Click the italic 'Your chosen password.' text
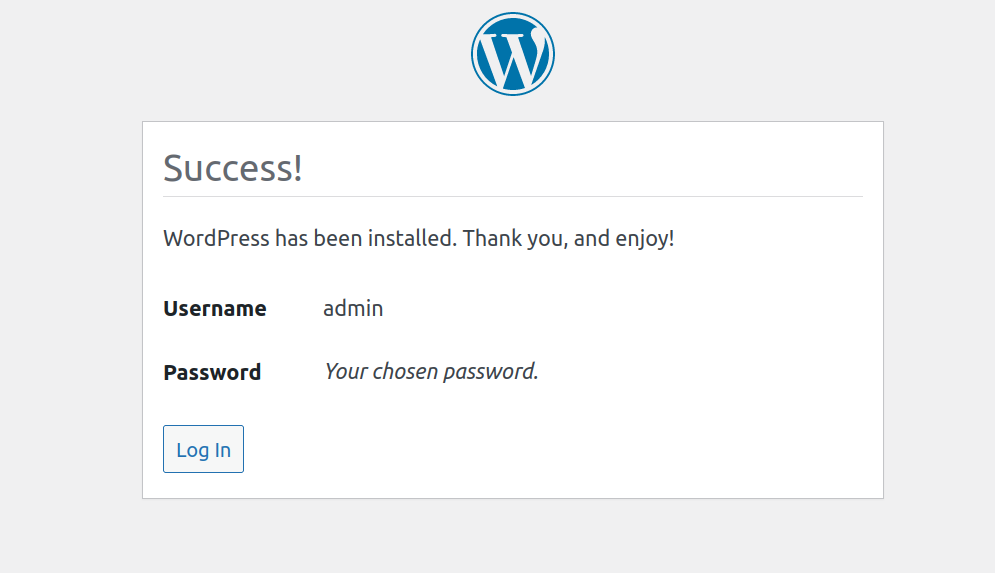Viewport: 995px width, 573px height. (432, 371)
